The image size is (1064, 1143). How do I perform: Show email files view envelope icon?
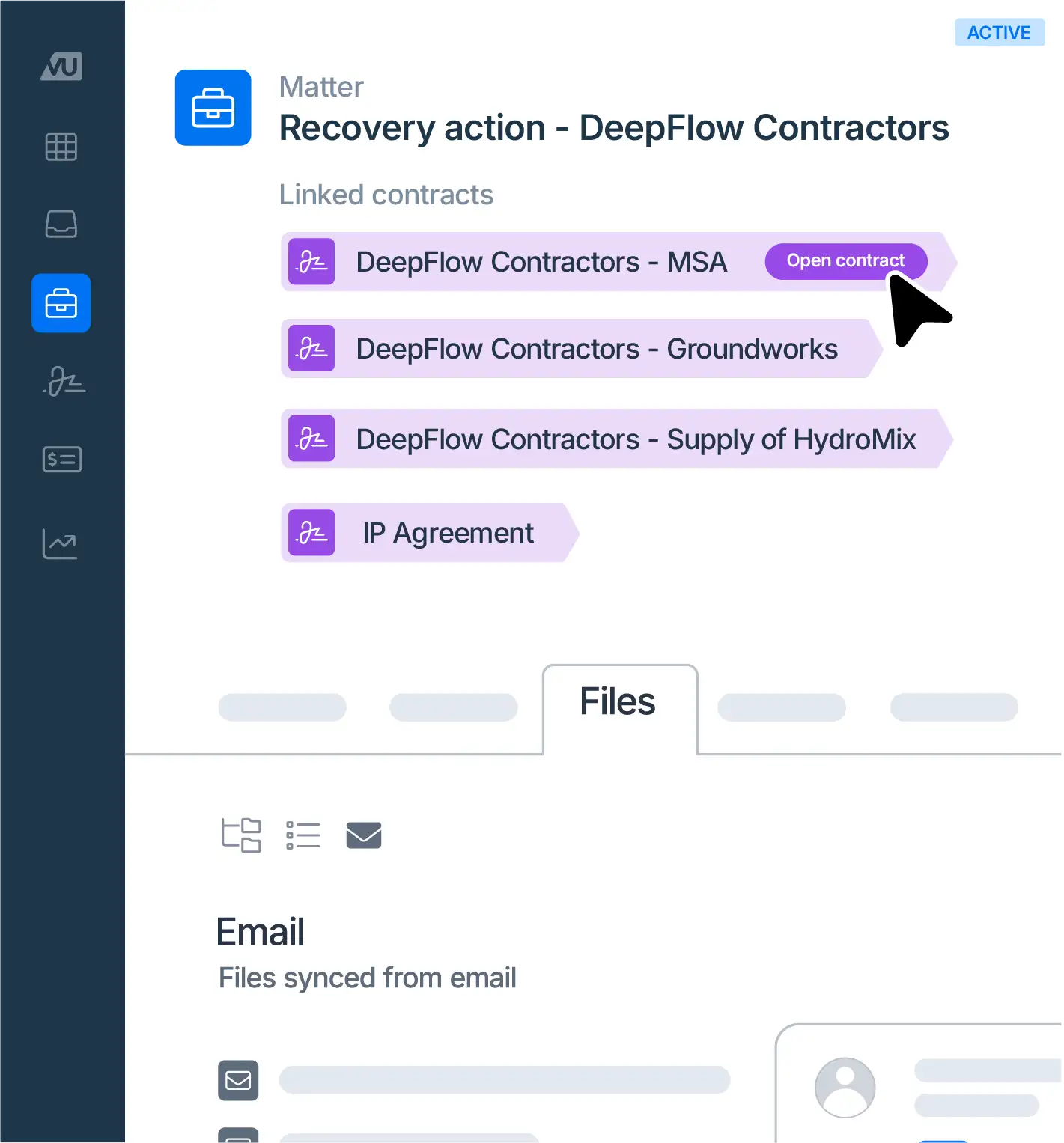coord(364,835)
